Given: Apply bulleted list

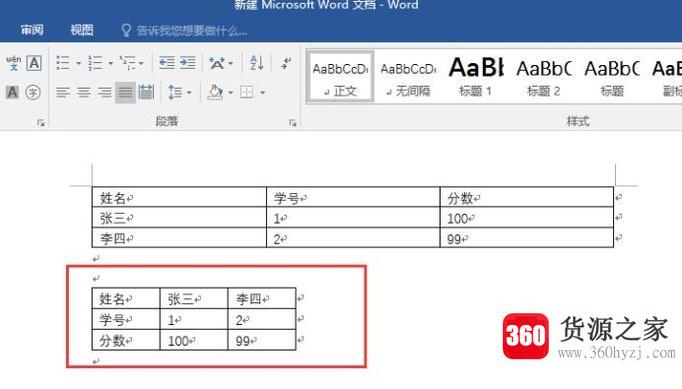Looking at the screenshot, I should coord(63,63).
